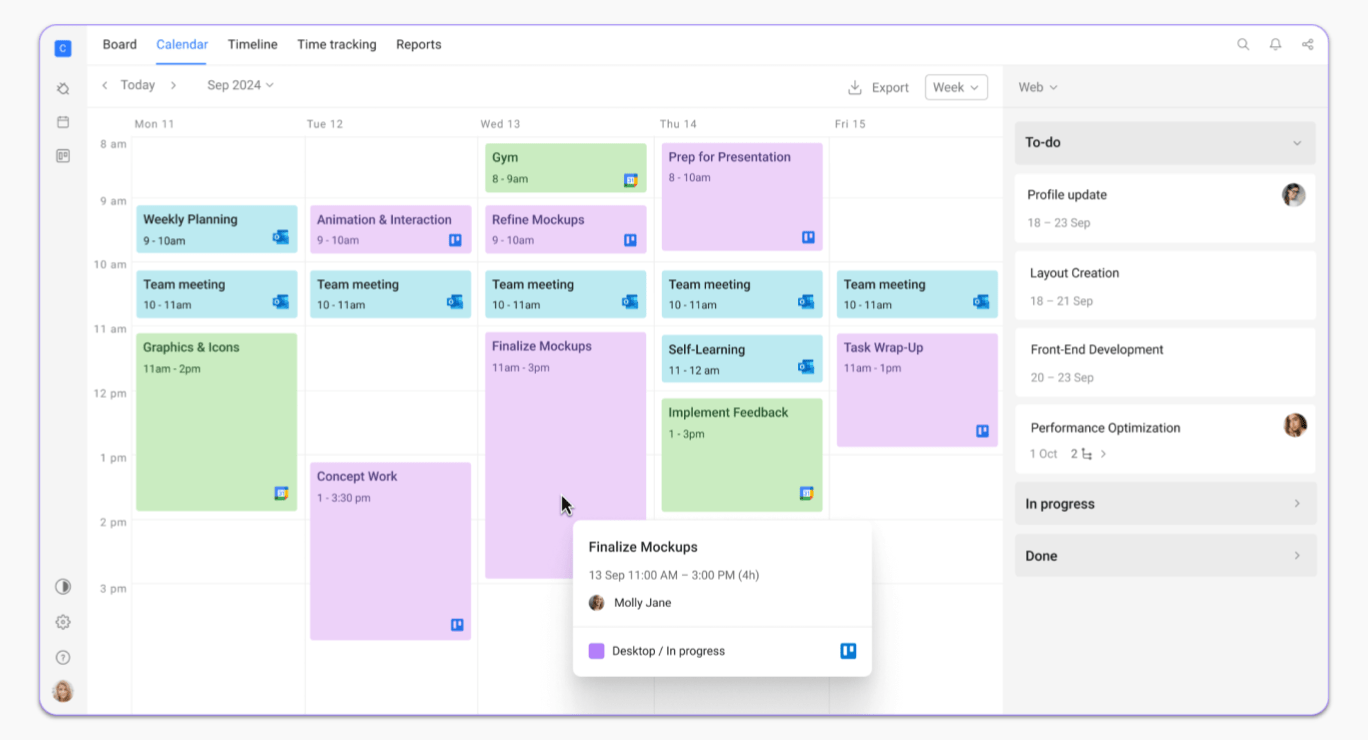
Task: Collapse the To-do section
Action: (1296, 142)
